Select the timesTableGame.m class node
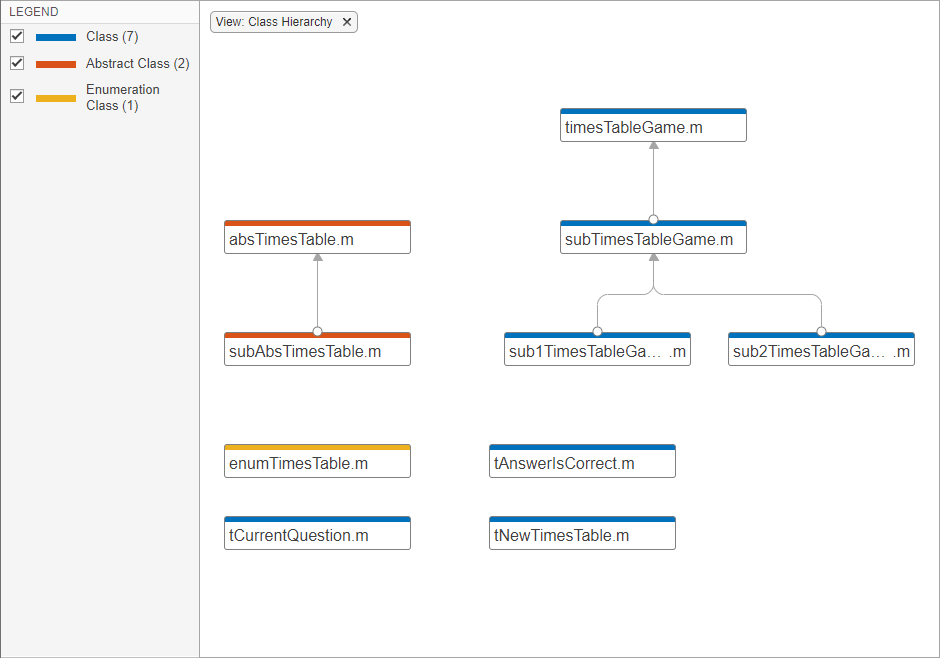The width and height of the screenshot is (940, 658). point(653,127)
